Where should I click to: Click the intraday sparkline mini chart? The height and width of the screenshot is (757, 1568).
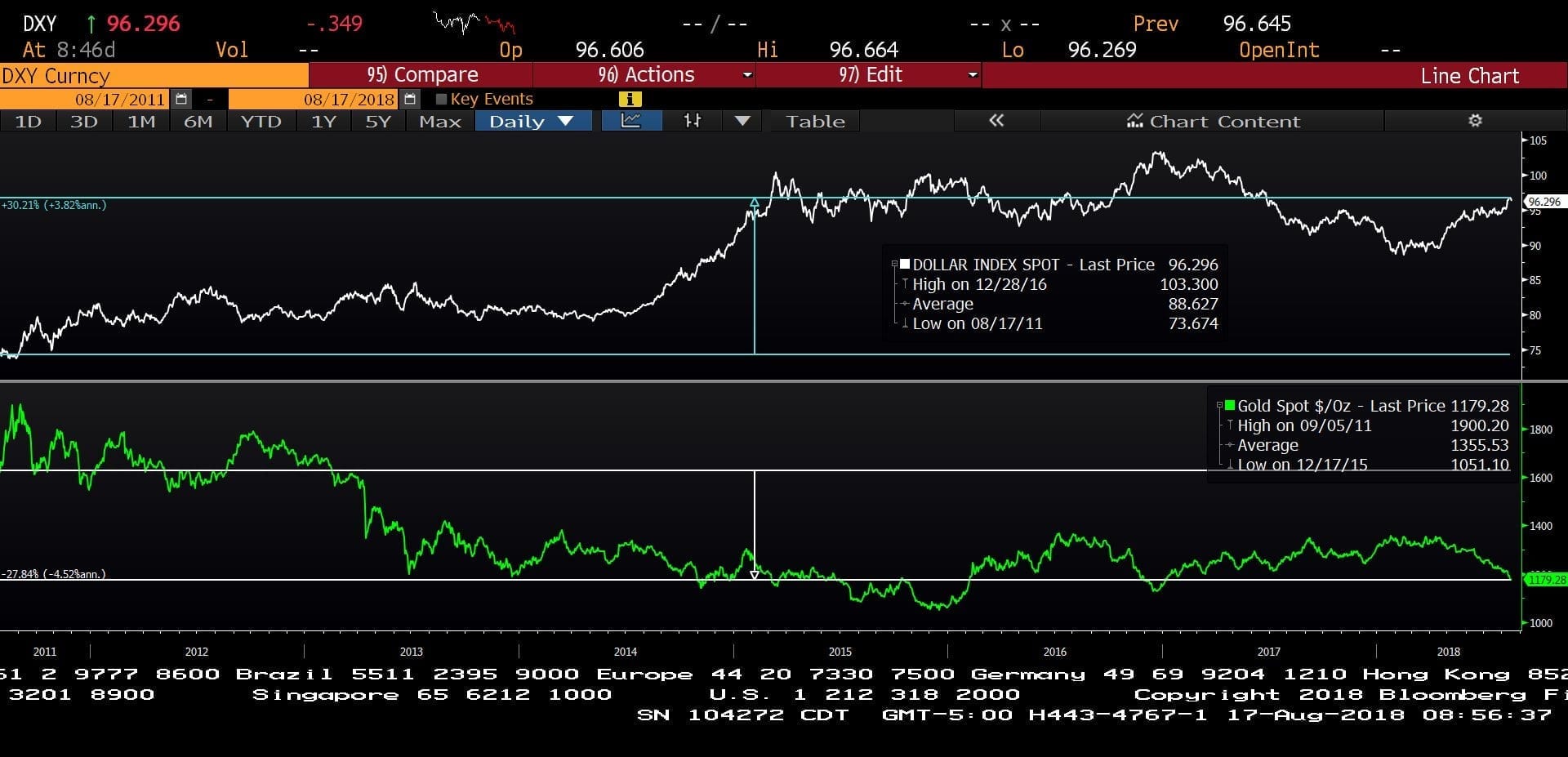[x=474, y=22]
